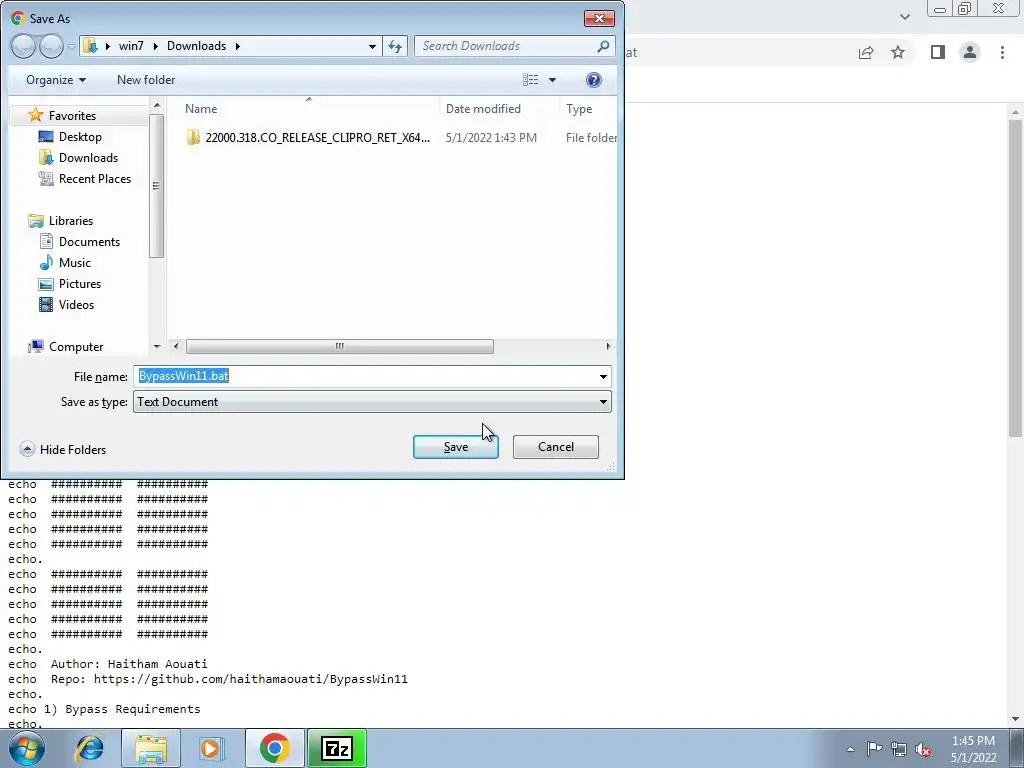This screenshot has width=1024, height=768.
Task: Click horizontal scrollbar thumb in file list
Action: [340, 346]
